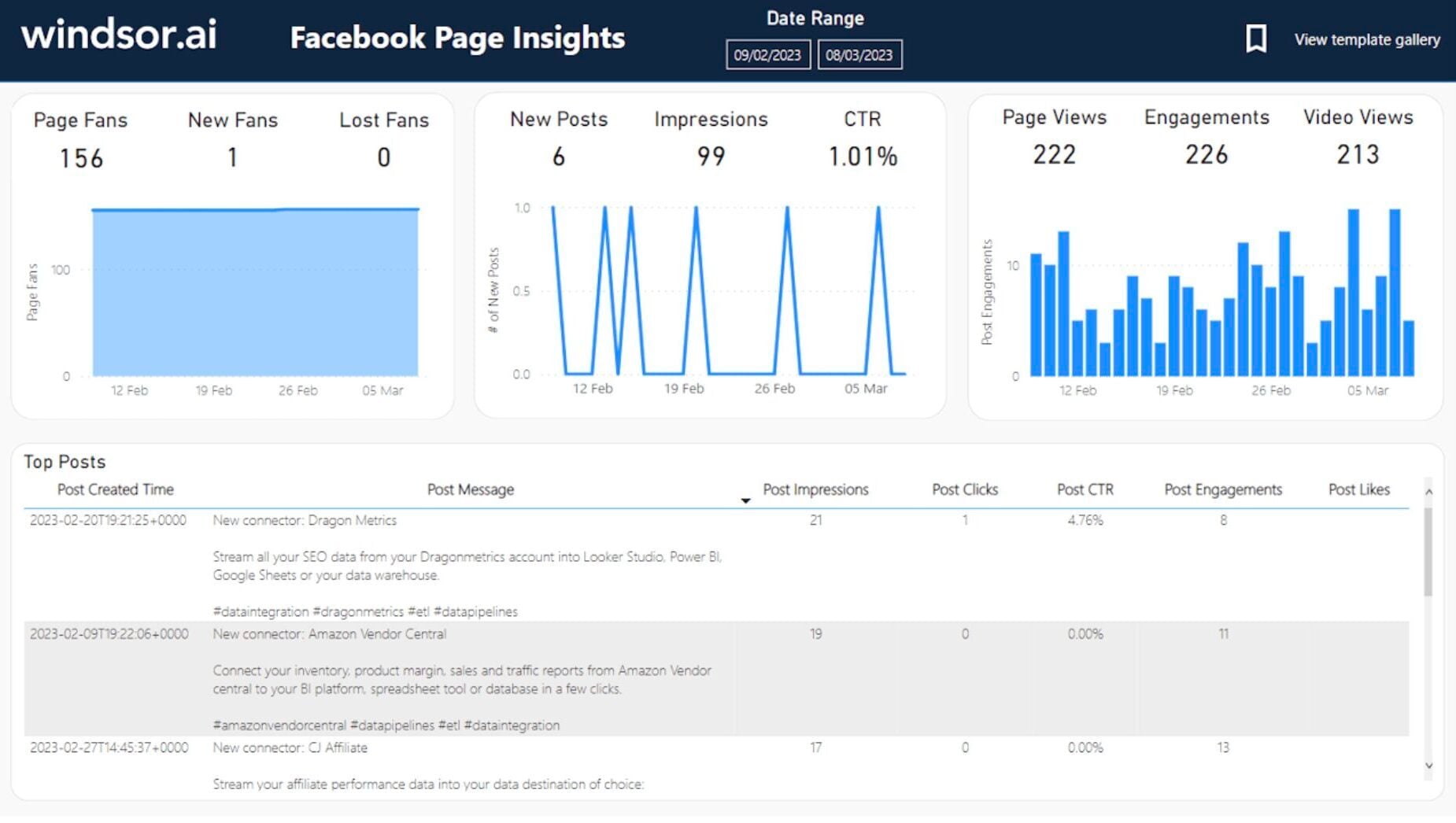Click the Post Engagements column header
Viewport: 1456px width, 823px height.
pyautogui.click(x=1221, y=489)
